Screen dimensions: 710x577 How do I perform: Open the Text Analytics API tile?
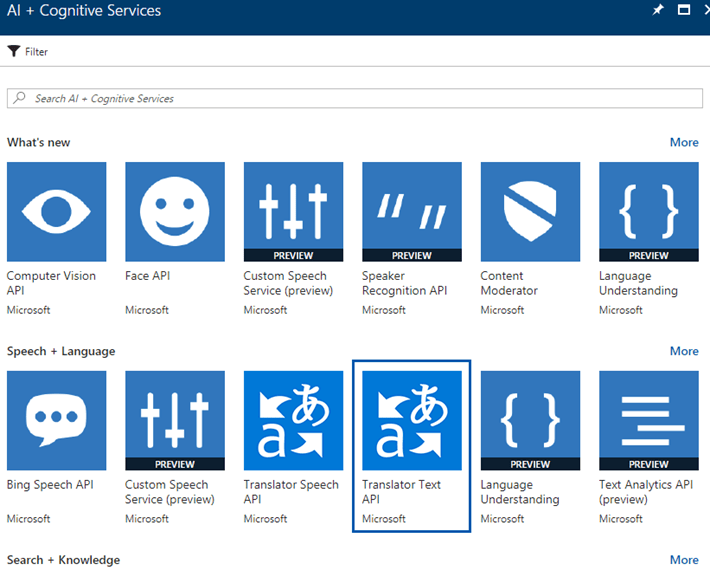point(648,421)
